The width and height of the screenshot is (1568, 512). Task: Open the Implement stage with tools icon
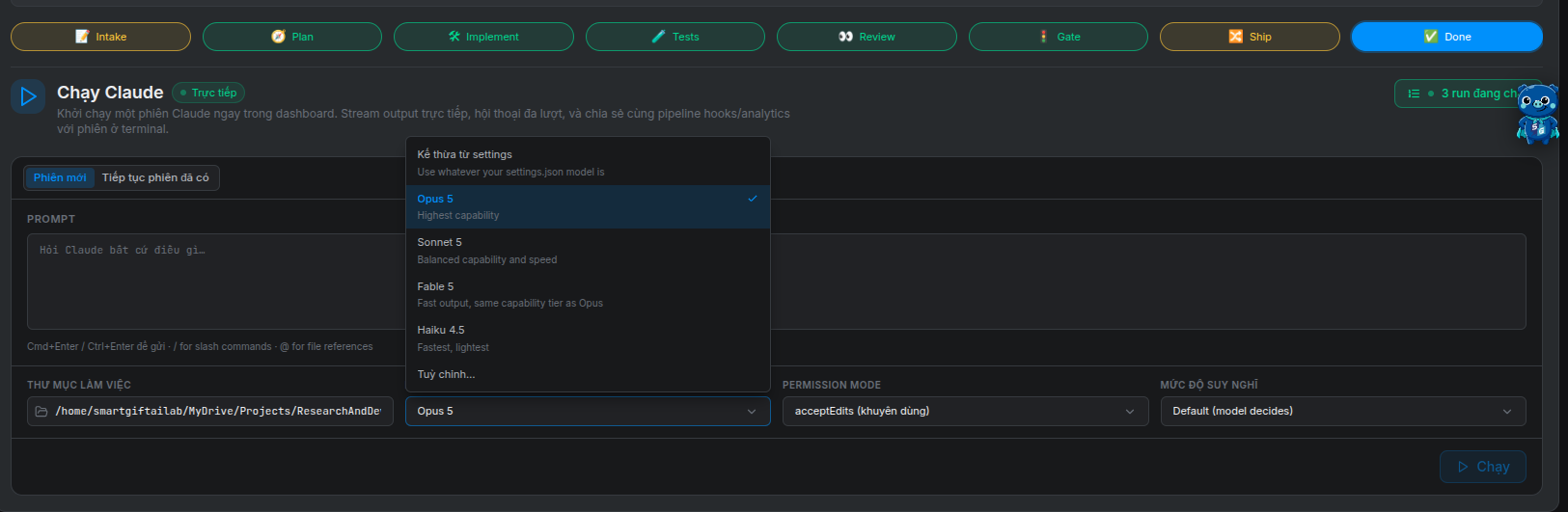483,37
